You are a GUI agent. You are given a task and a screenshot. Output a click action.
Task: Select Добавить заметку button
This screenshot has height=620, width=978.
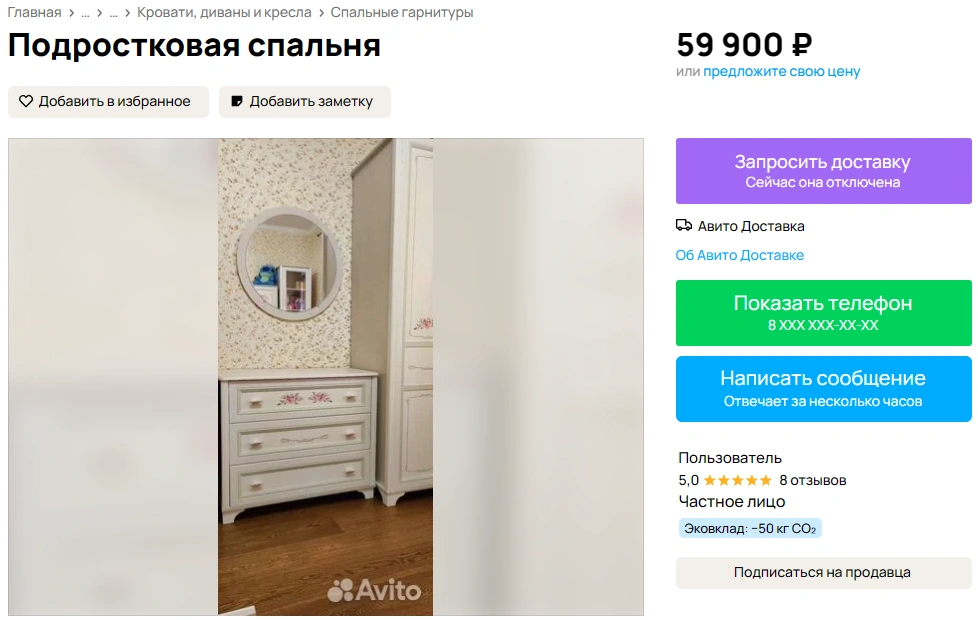[305, 102]
